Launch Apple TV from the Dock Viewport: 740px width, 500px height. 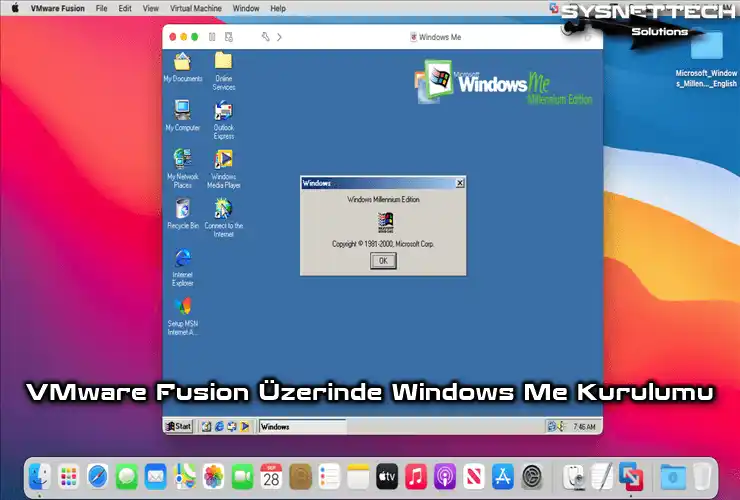pos(387,476)
